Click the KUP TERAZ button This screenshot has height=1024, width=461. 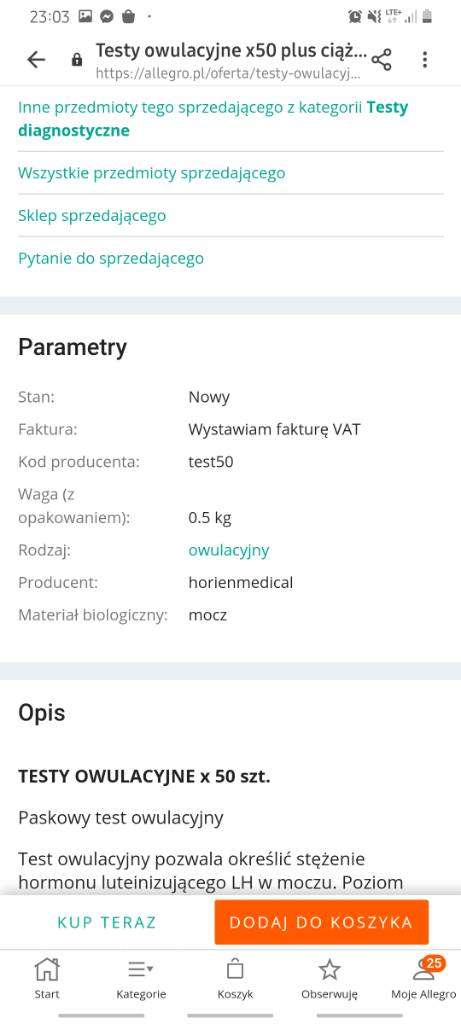click(107, 922)
